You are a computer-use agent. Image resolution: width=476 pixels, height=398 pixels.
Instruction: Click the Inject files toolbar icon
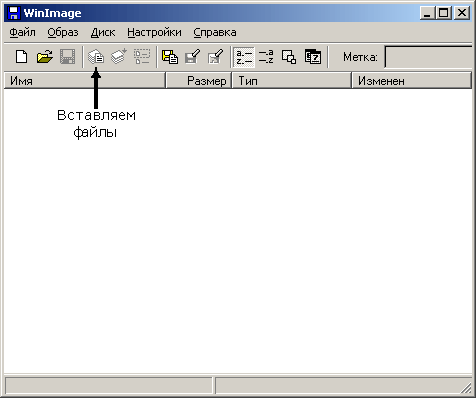point(96,57)
